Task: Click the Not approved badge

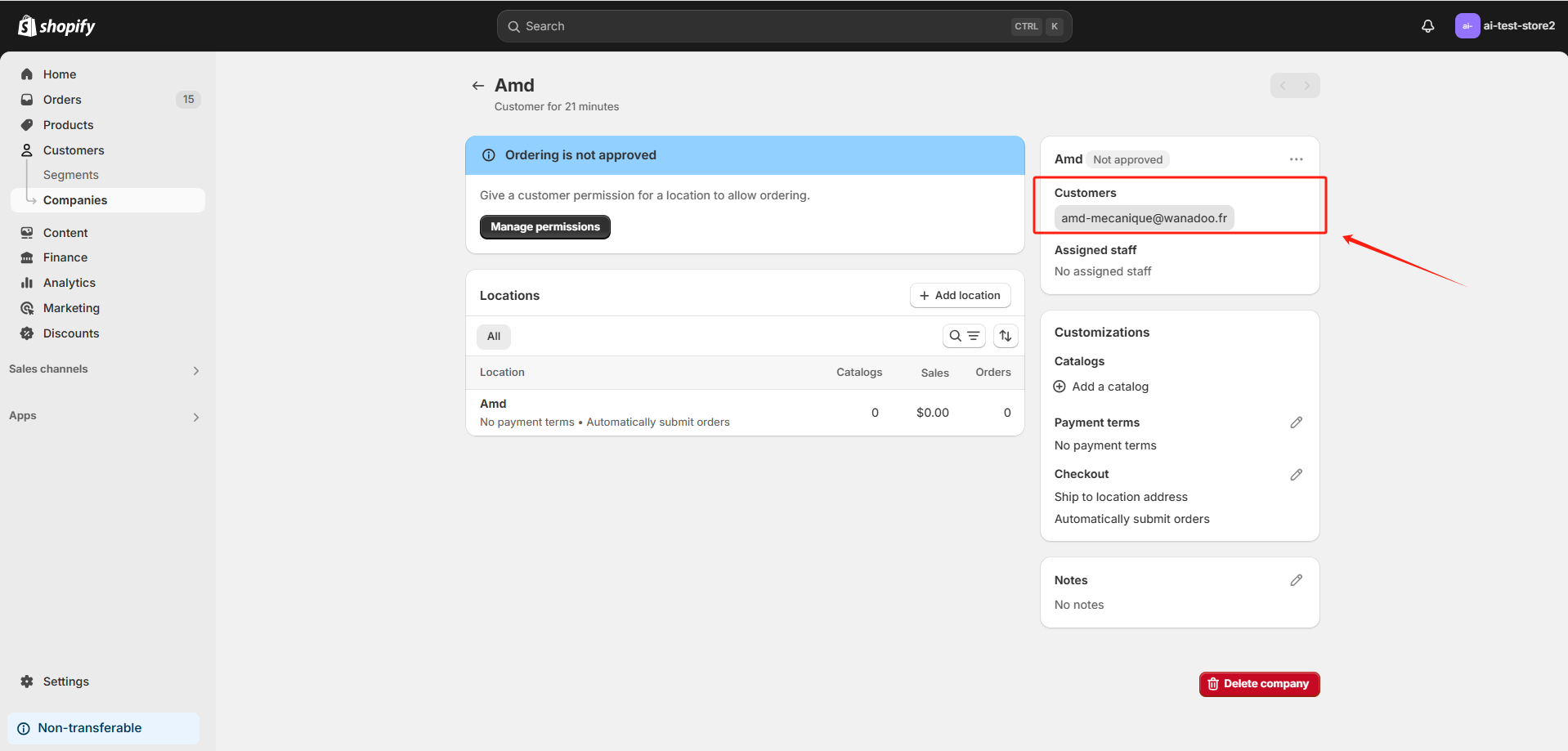Action: tap(1128, 159)
